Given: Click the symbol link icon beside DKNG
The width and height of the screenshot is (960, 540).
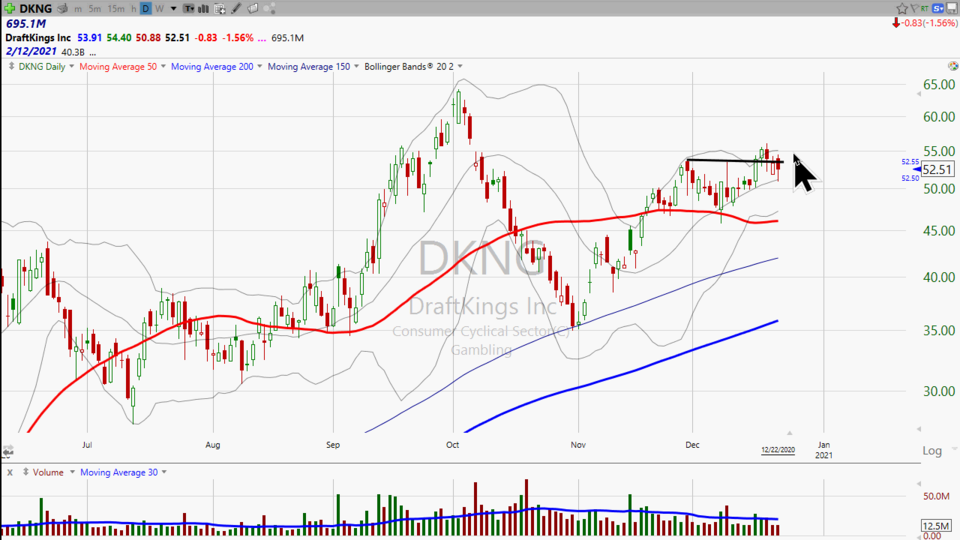Looking at the screenshot, I should click(x=62, y=9).
